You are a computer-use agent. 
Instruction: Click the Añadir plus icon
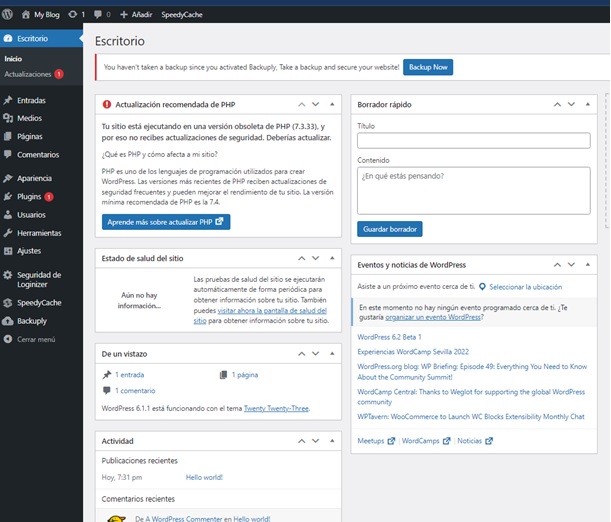(123, 16)
